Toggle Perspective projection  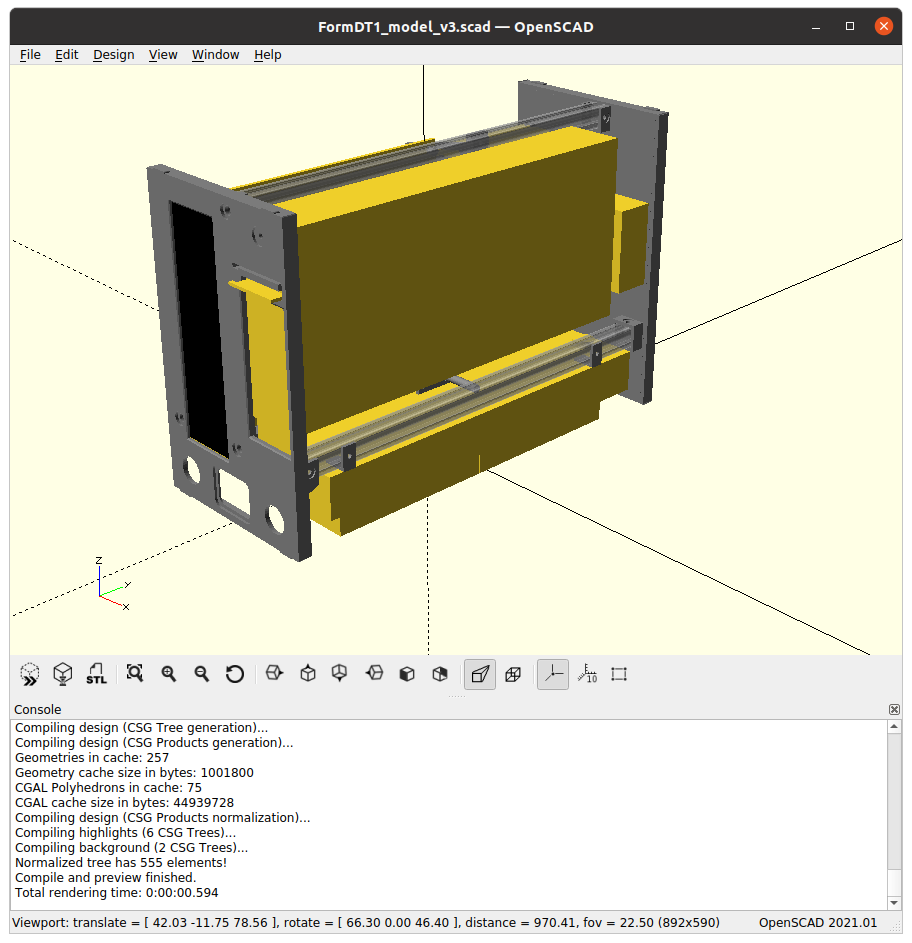[480, 674]
